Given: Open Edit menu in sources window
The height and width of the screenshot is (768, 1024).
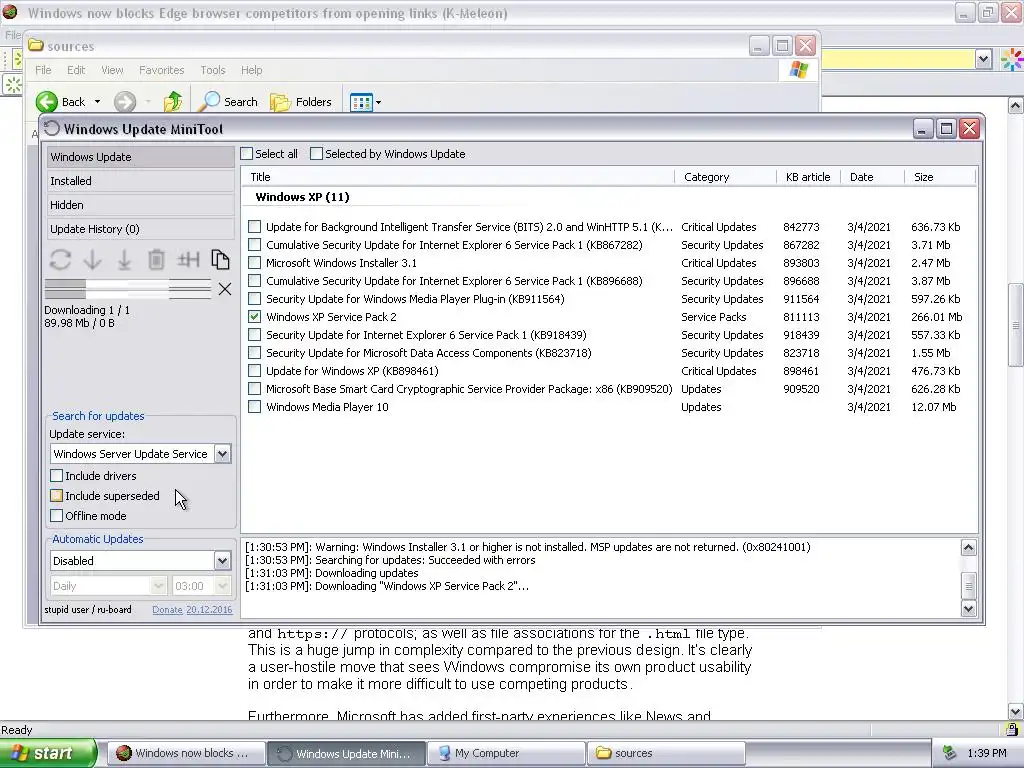Looking at the screenshot, I should [x=76, y=70].
